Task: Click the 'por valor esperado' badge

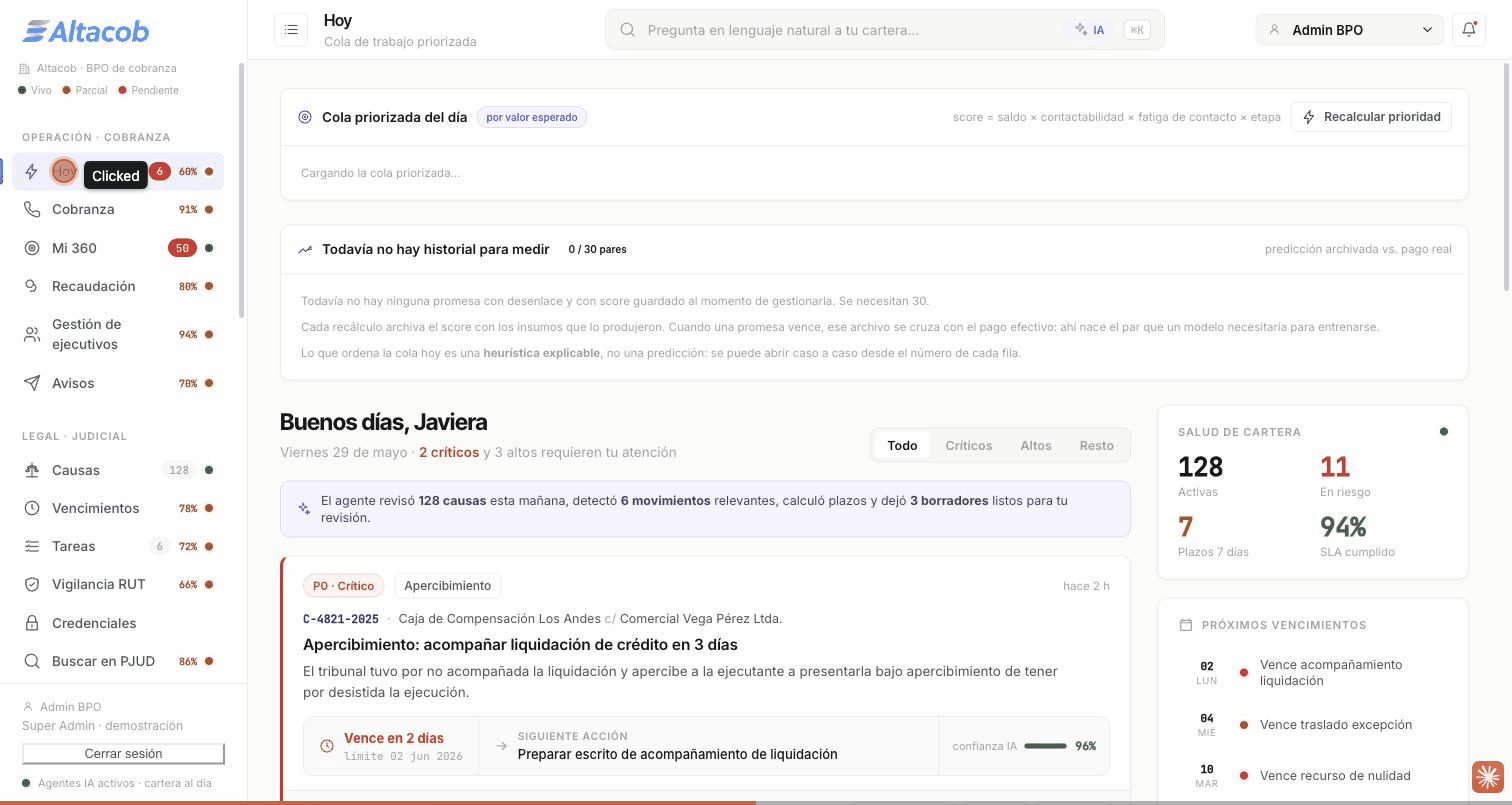Action: click(x=532, y=117)
